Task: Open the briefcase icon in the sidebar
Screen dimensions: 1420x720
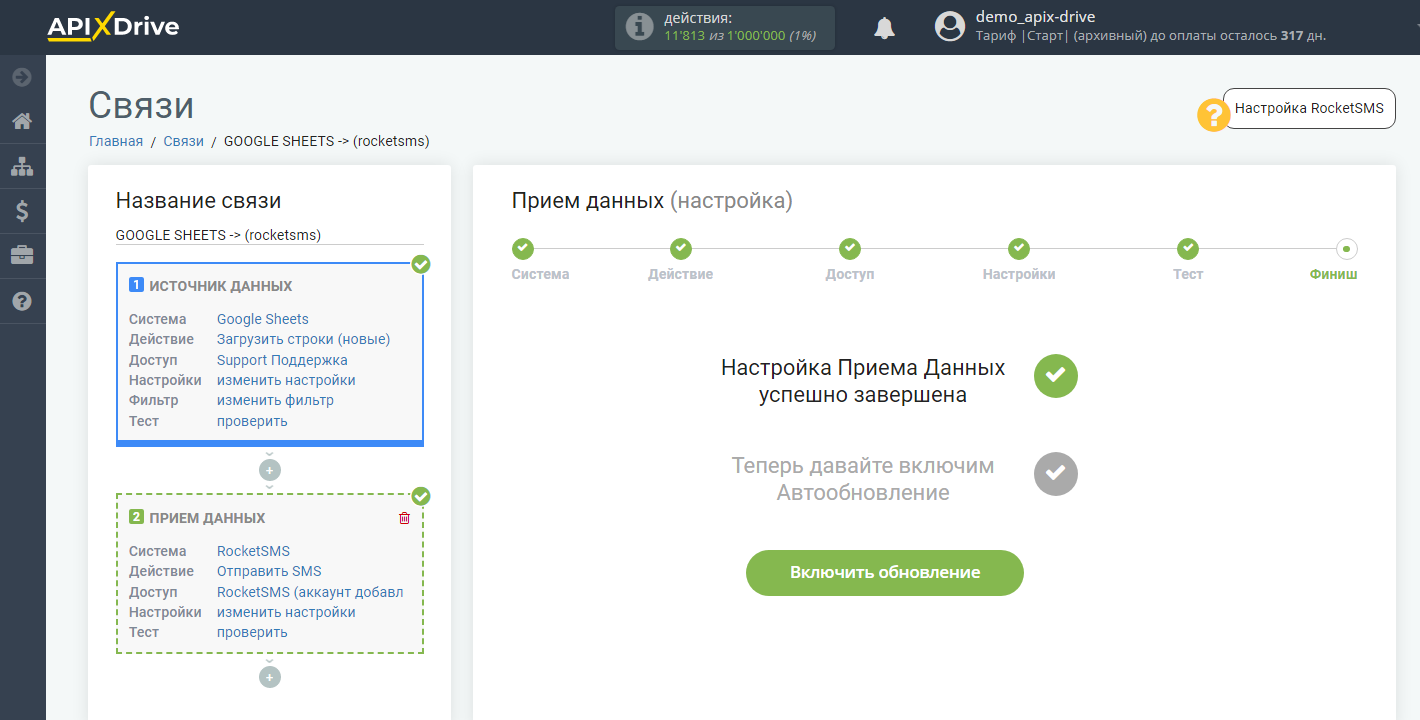Action: pyautogui.click(x=22, y=256)
